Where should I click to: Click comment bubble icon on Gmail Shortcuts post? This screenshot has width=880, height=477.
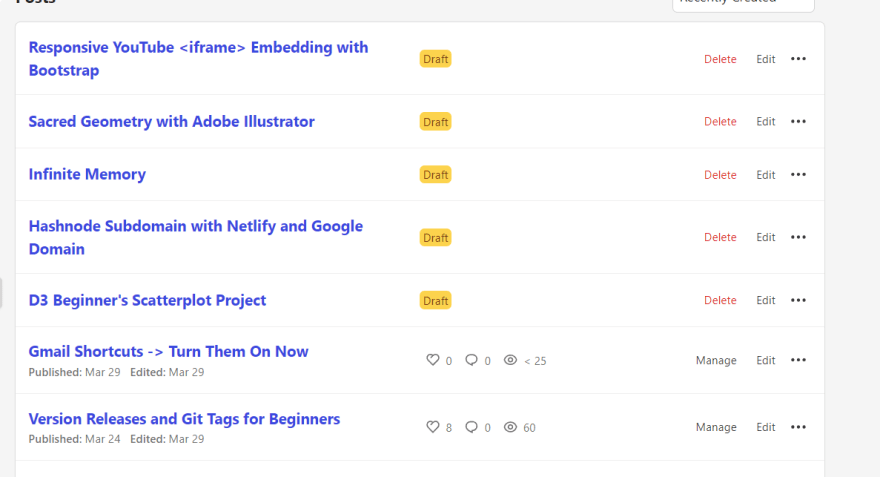[x=471, y=360]
